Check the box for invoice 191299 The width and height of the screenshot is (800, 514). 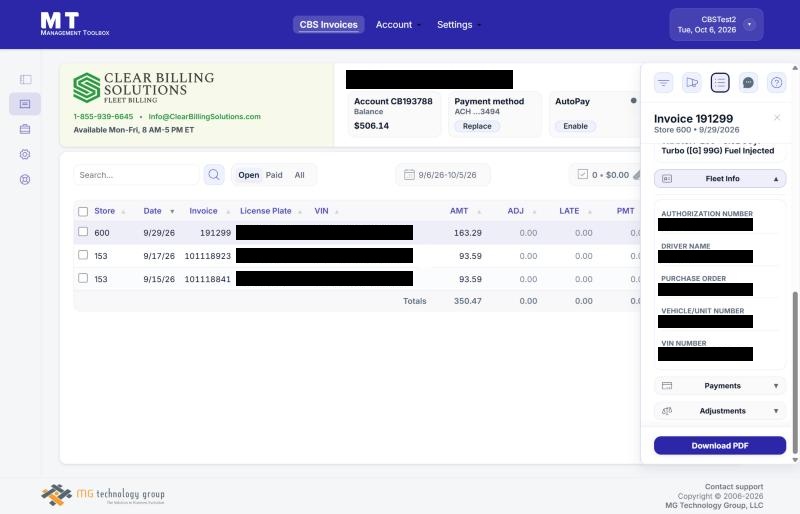click(x=83, y=232)
